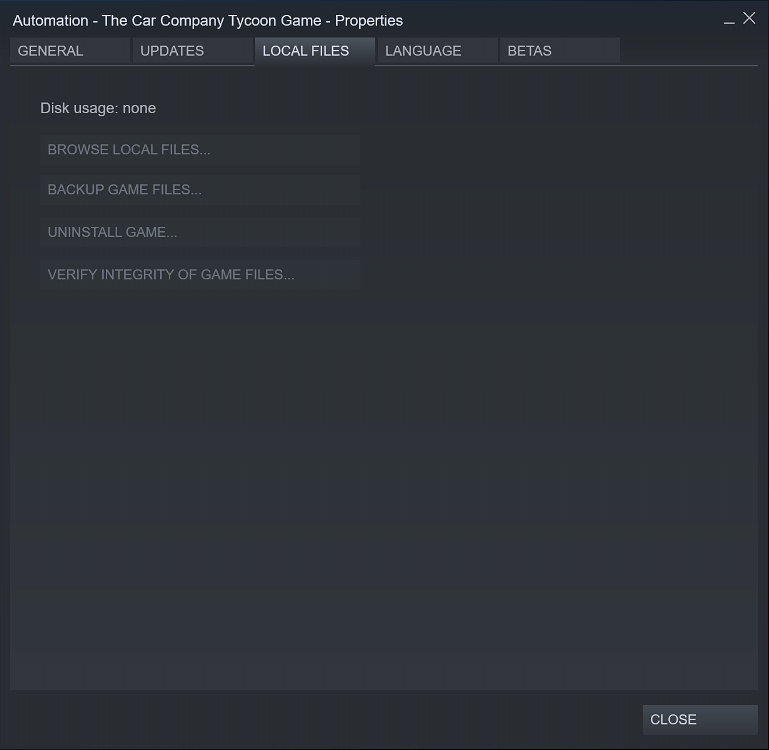Click the word "none" after Disk usage

click(x=139, y=108)
